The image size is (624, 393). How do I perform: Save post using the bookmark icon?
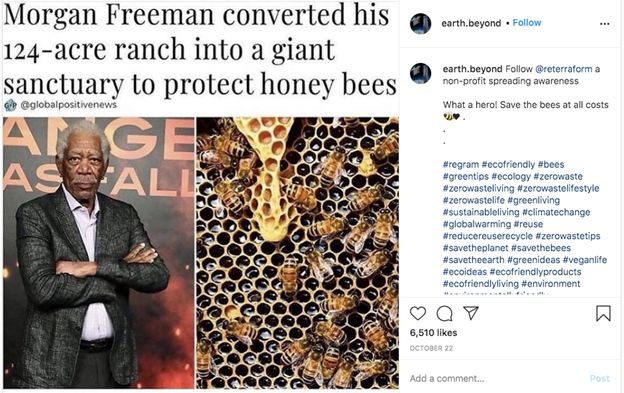pos(603,313)
